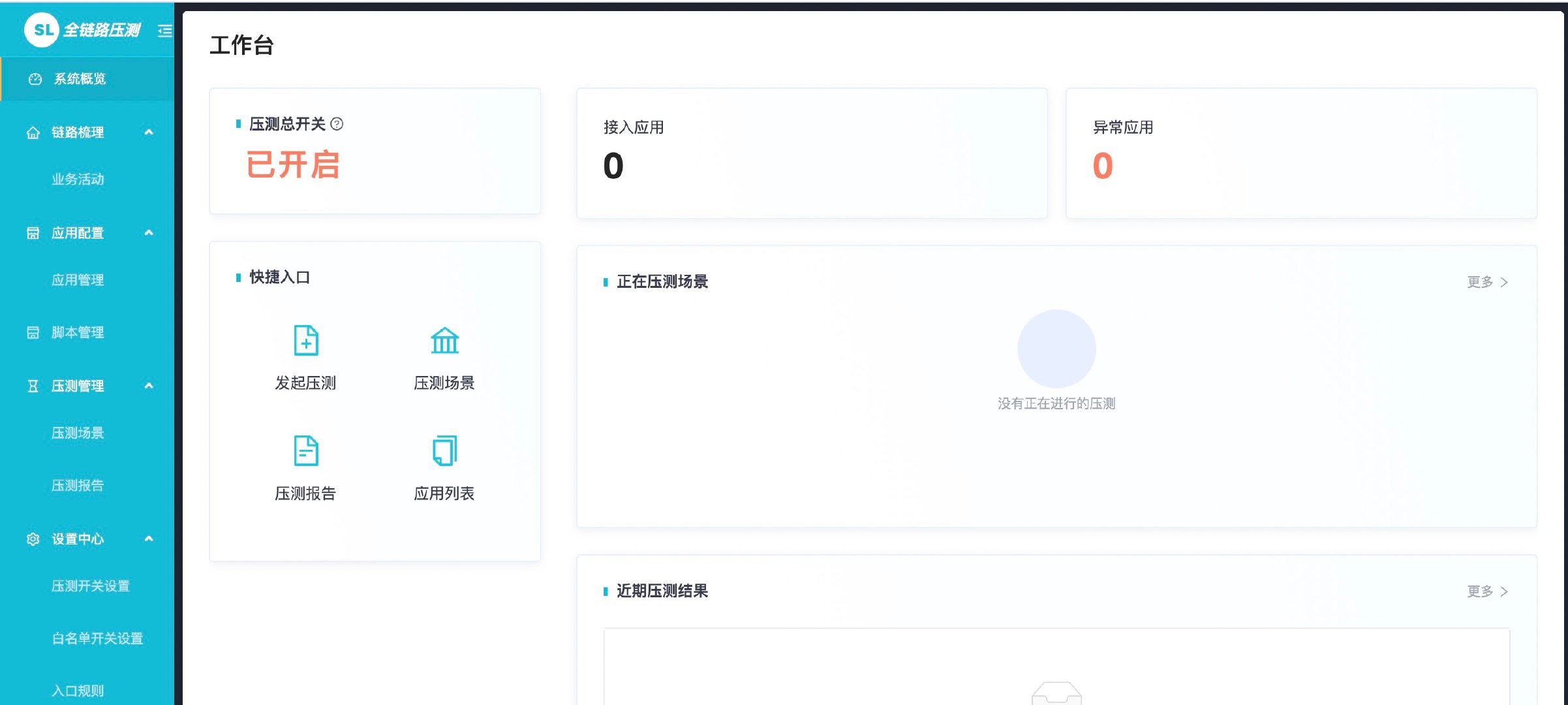The width and height of the screenshot is (1568, 705).
Task: Open 压测开关设置 in the settings menu
Action: 91,586
